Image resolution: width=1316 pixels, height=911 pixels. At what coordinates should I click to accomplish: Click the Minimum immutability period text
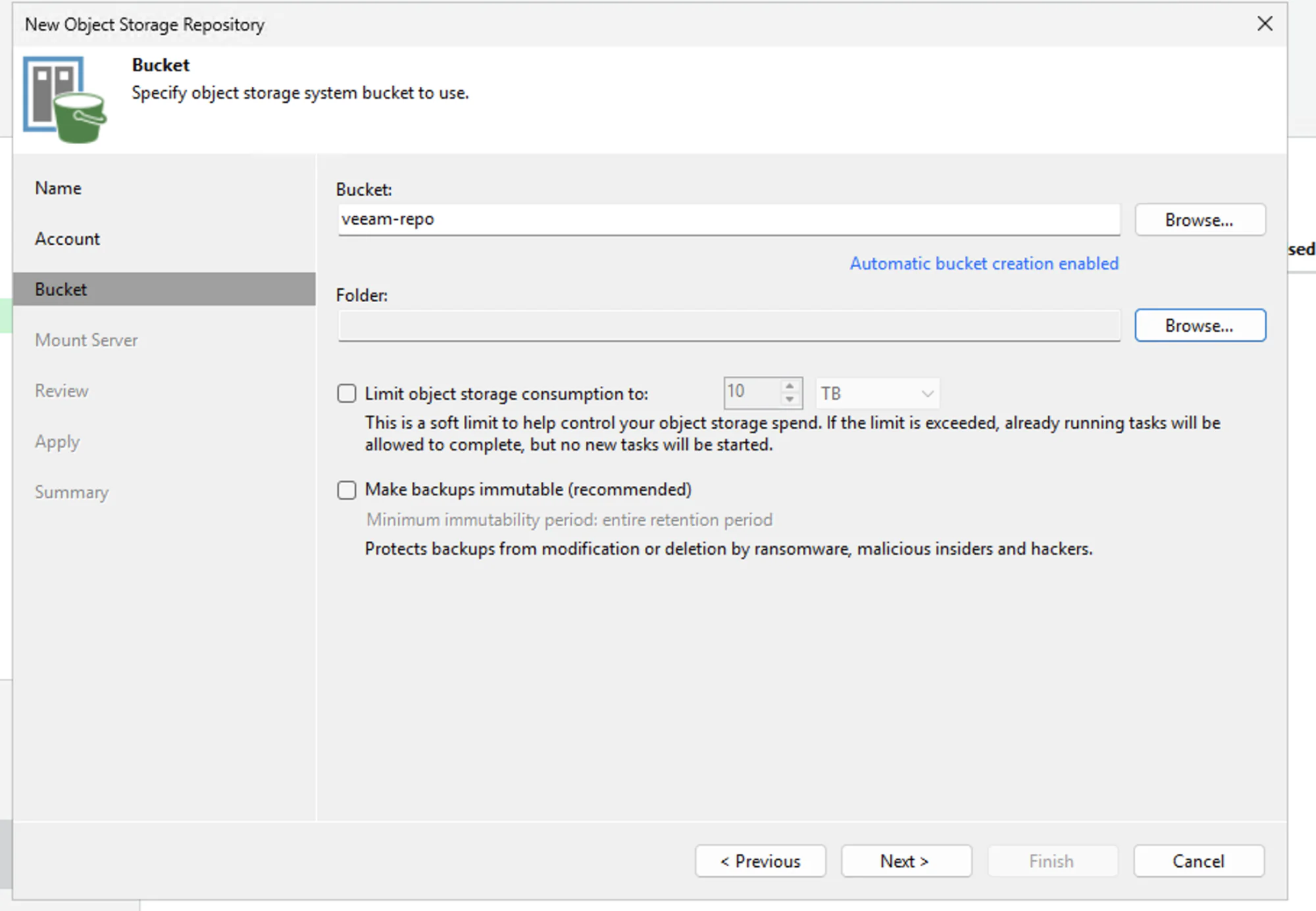pos(569,520)
